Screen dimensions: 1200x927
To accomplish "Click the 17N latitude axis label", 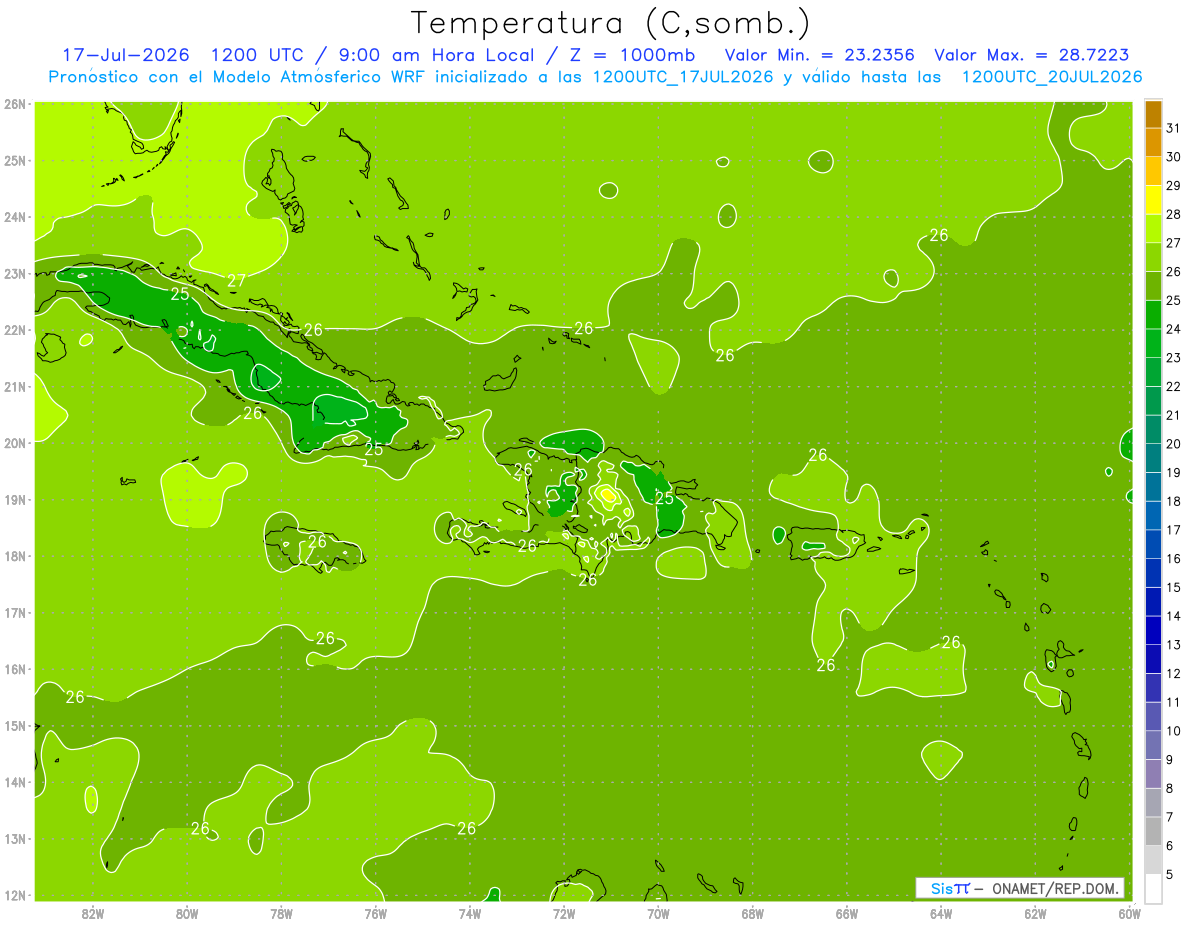I will 15,613.
